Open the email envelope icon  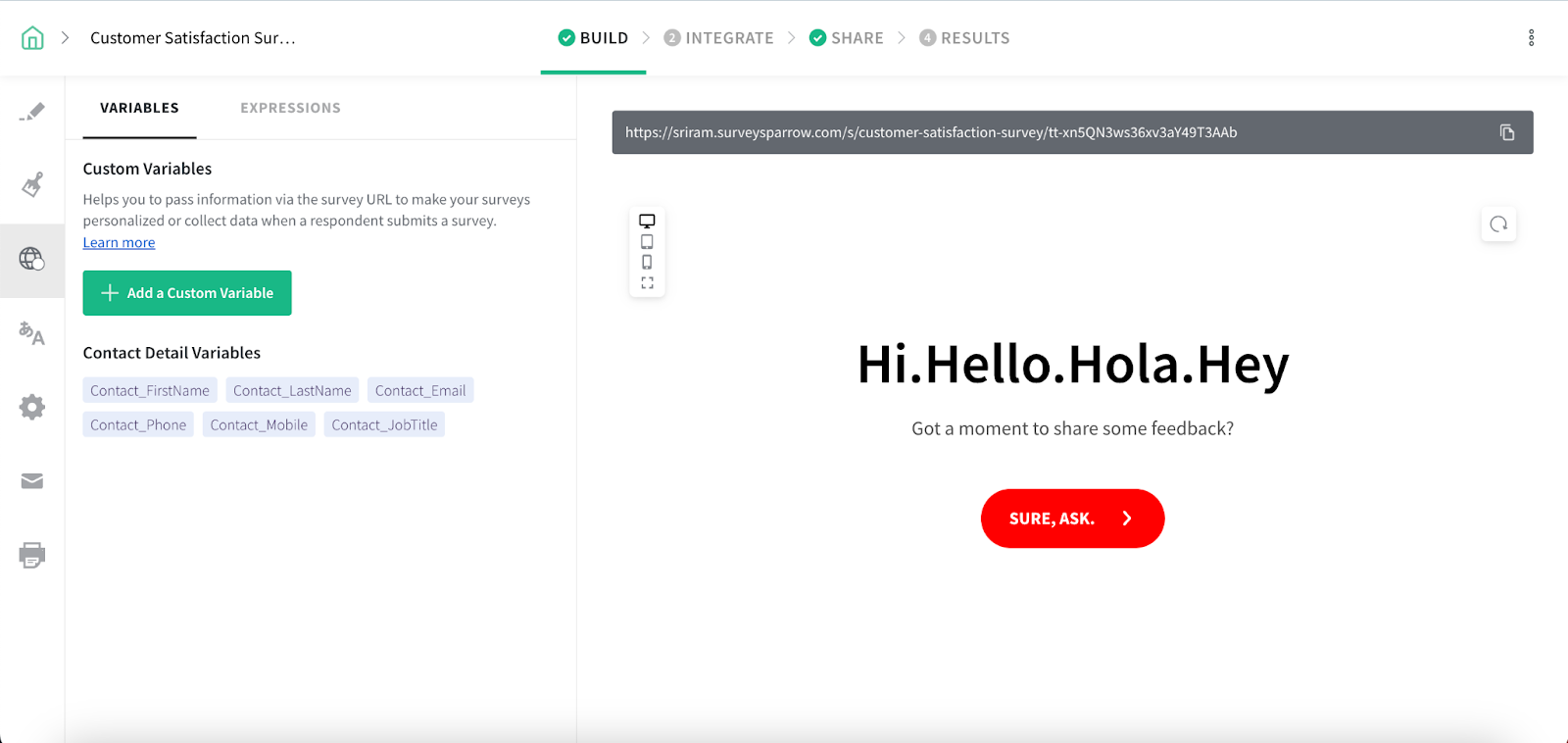coord(32,481)
